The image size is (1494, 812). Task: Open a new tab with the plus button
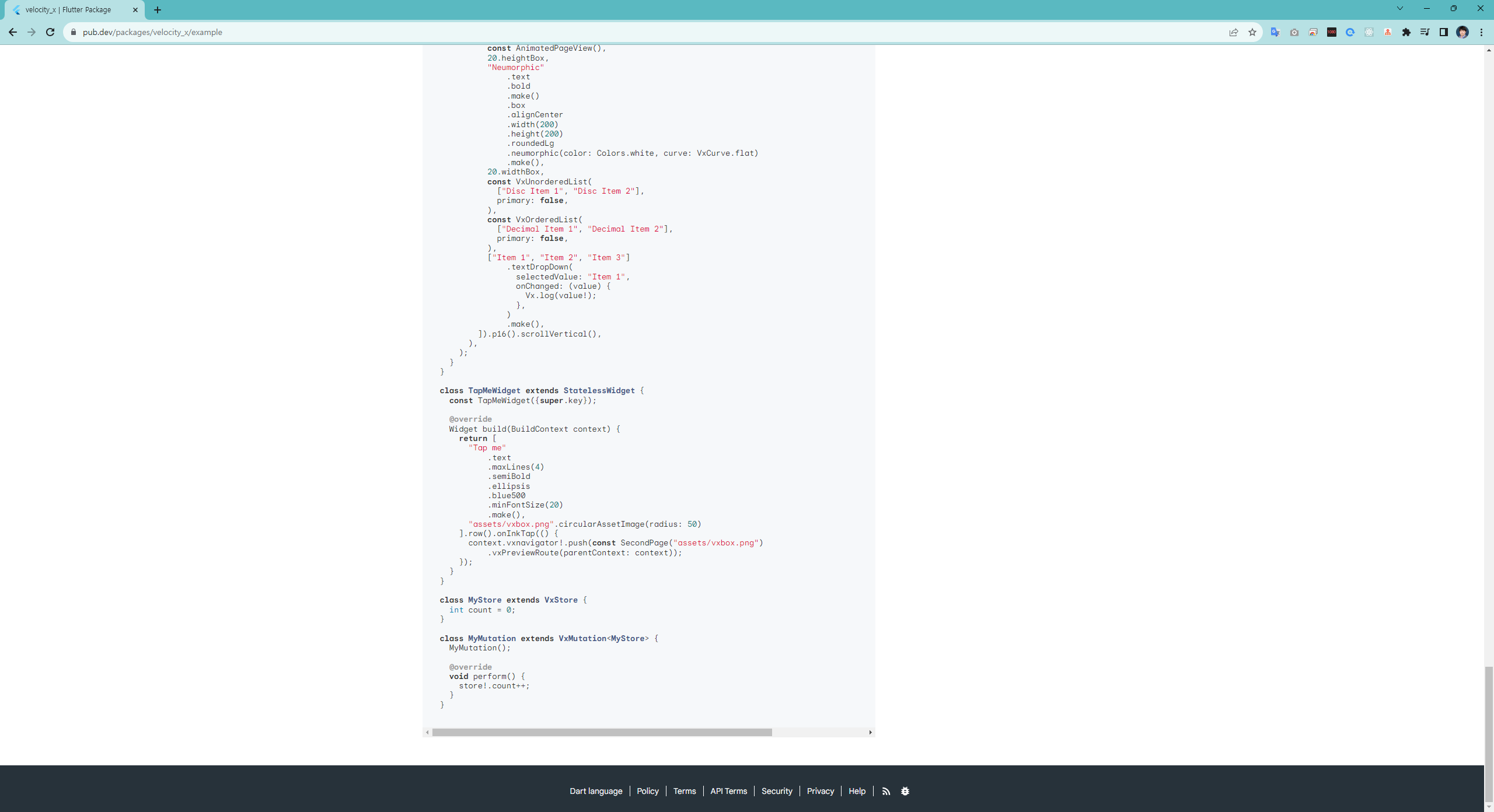click(x=158, y=10)
